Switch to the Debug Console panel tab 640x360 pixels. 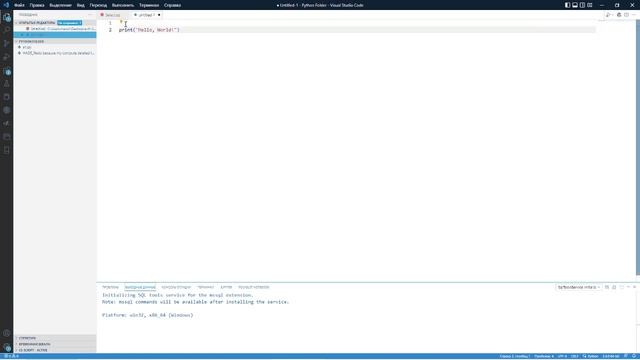[176, 287]
